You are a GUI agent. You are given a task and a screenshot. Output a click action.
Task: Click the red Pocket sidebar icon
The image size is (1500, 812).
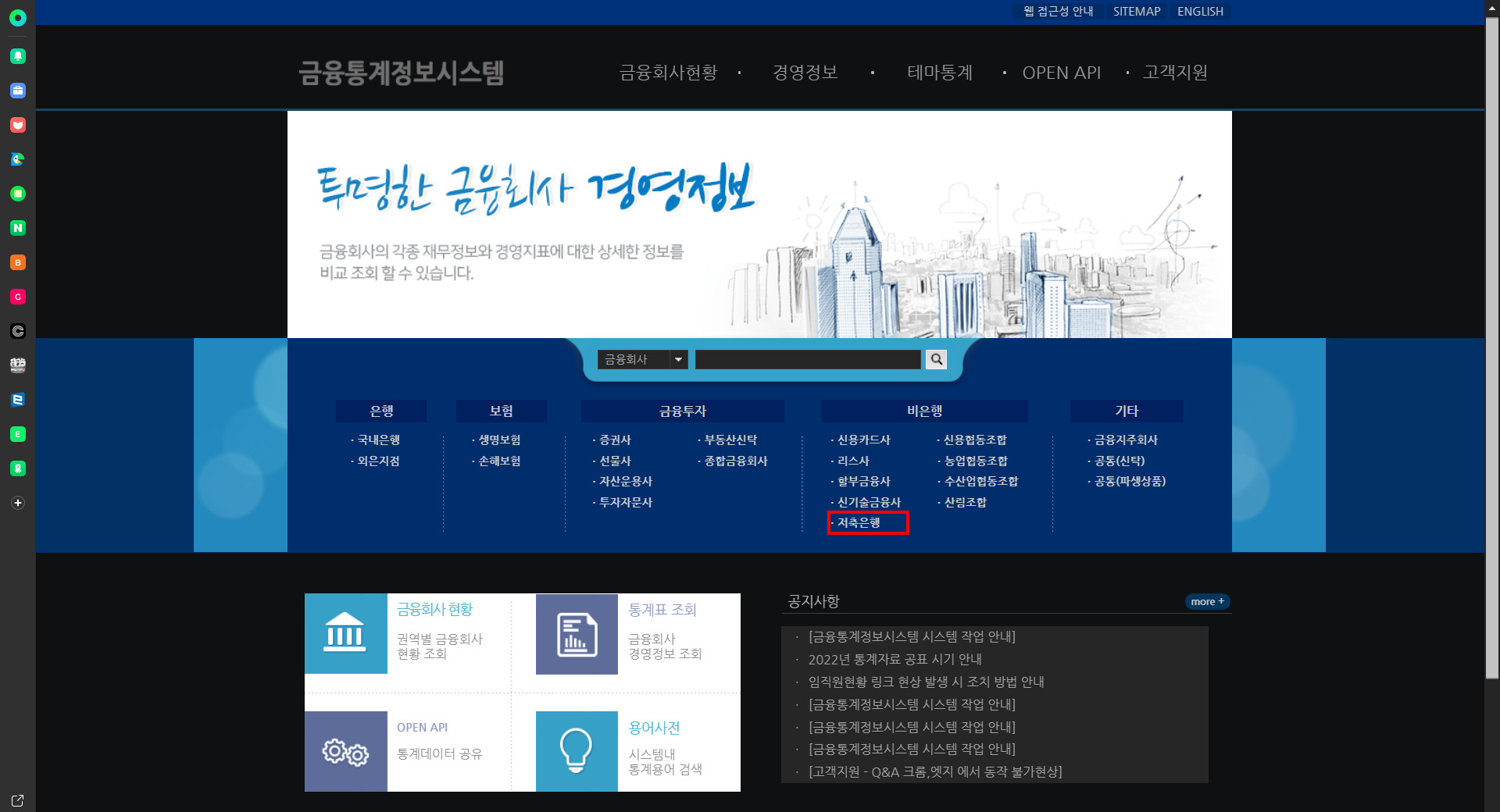click(18, 125)
